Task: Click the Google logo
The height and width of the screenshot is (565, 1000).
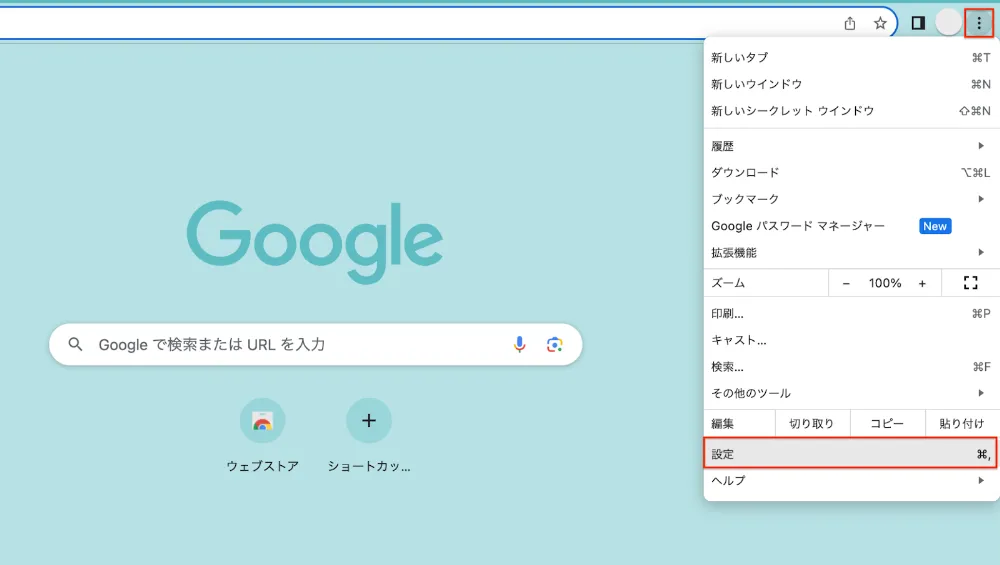Action: click(314, 242)
